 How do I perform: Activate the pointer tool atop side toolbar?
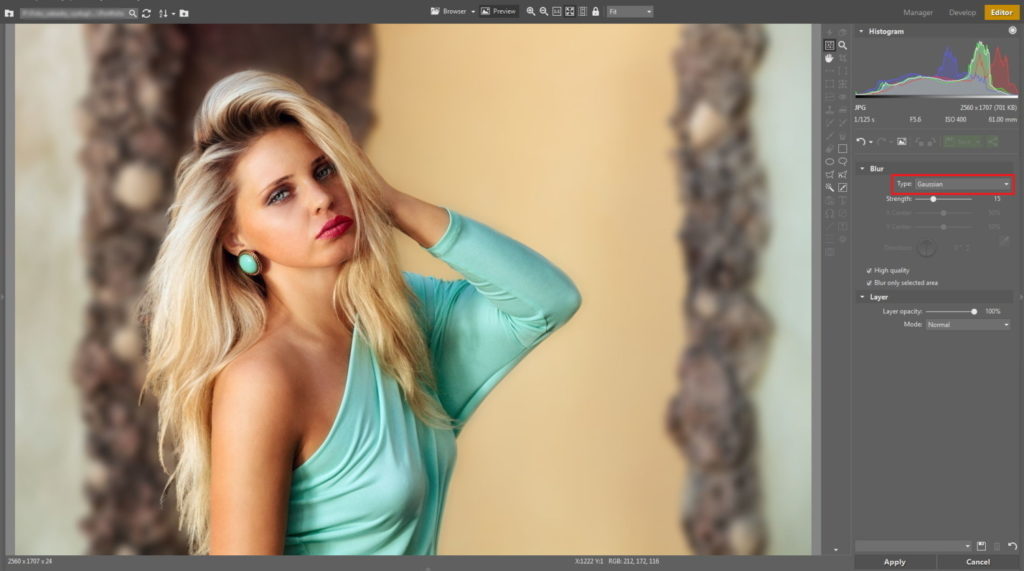click(x=829, y=45)
